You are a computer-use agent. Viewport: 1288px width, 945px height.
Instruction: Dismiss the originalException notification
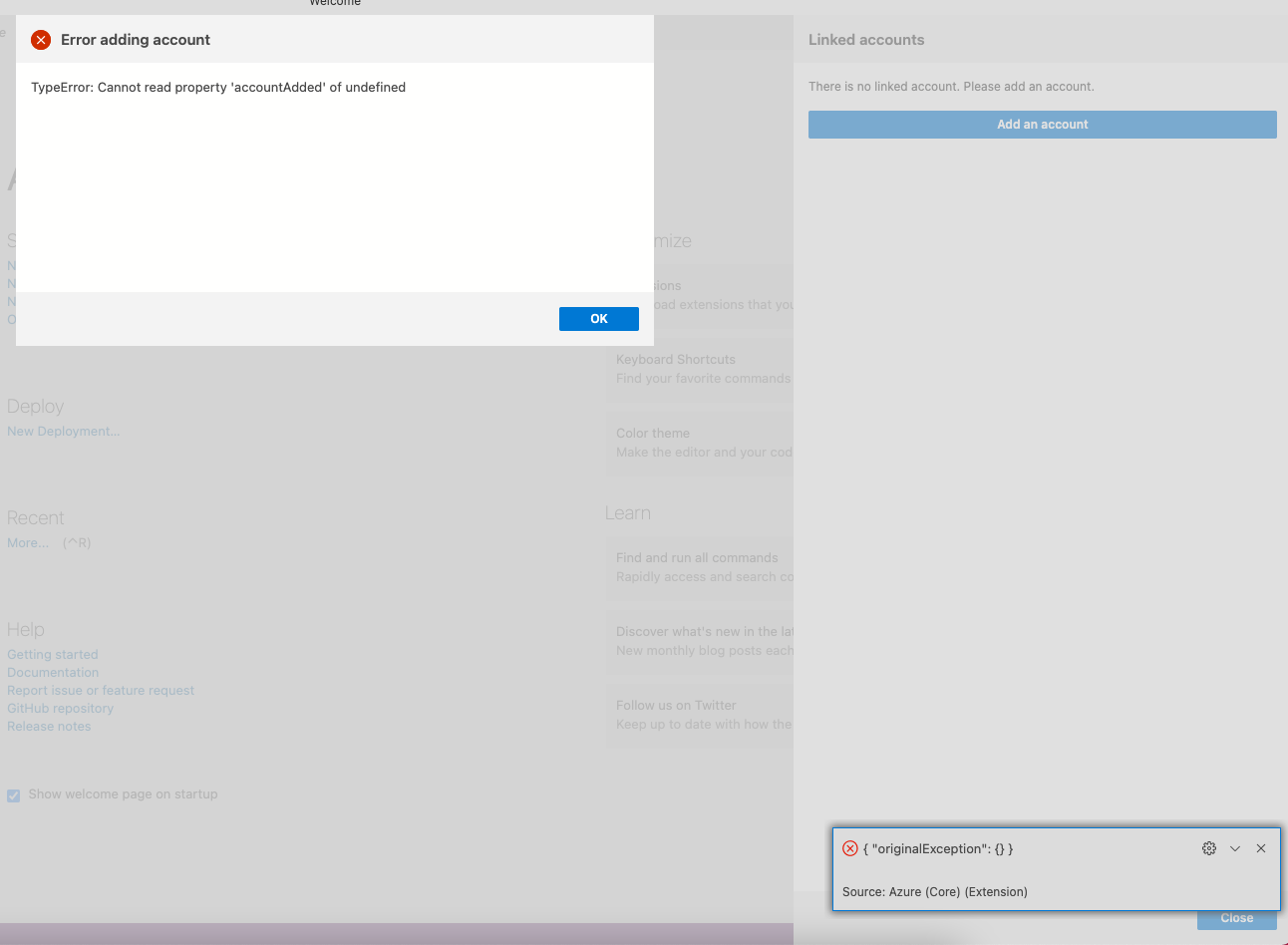point(1261,848)
